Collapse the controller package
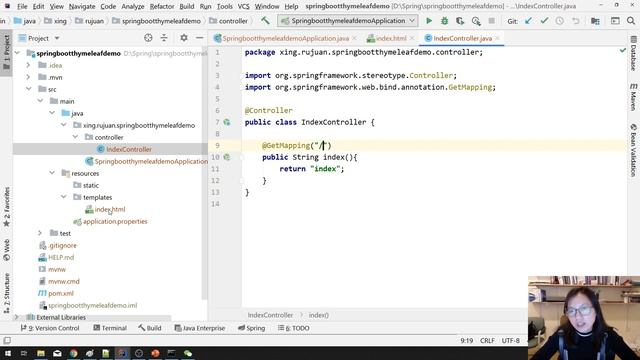Screen dimensions: 640x360 (x=76, y=137)
